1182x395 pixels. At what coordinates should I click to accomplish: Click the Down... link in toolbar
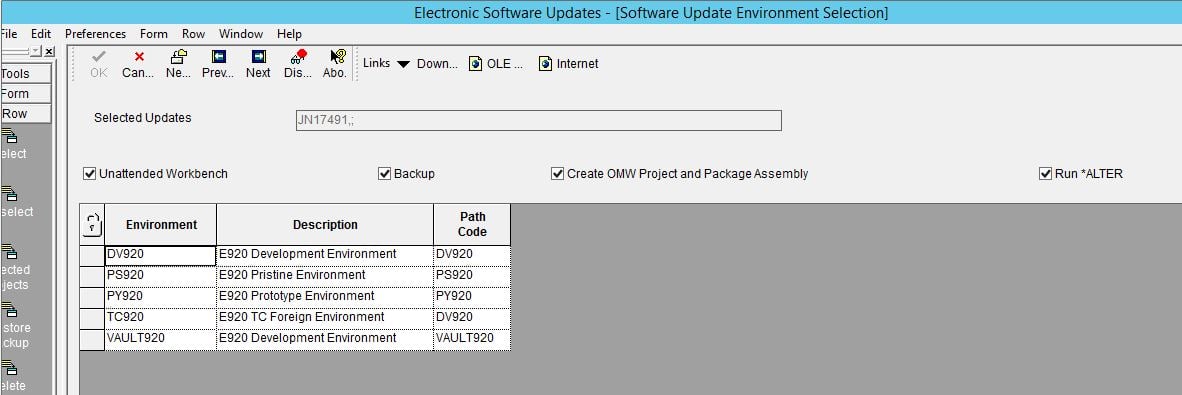437,64
